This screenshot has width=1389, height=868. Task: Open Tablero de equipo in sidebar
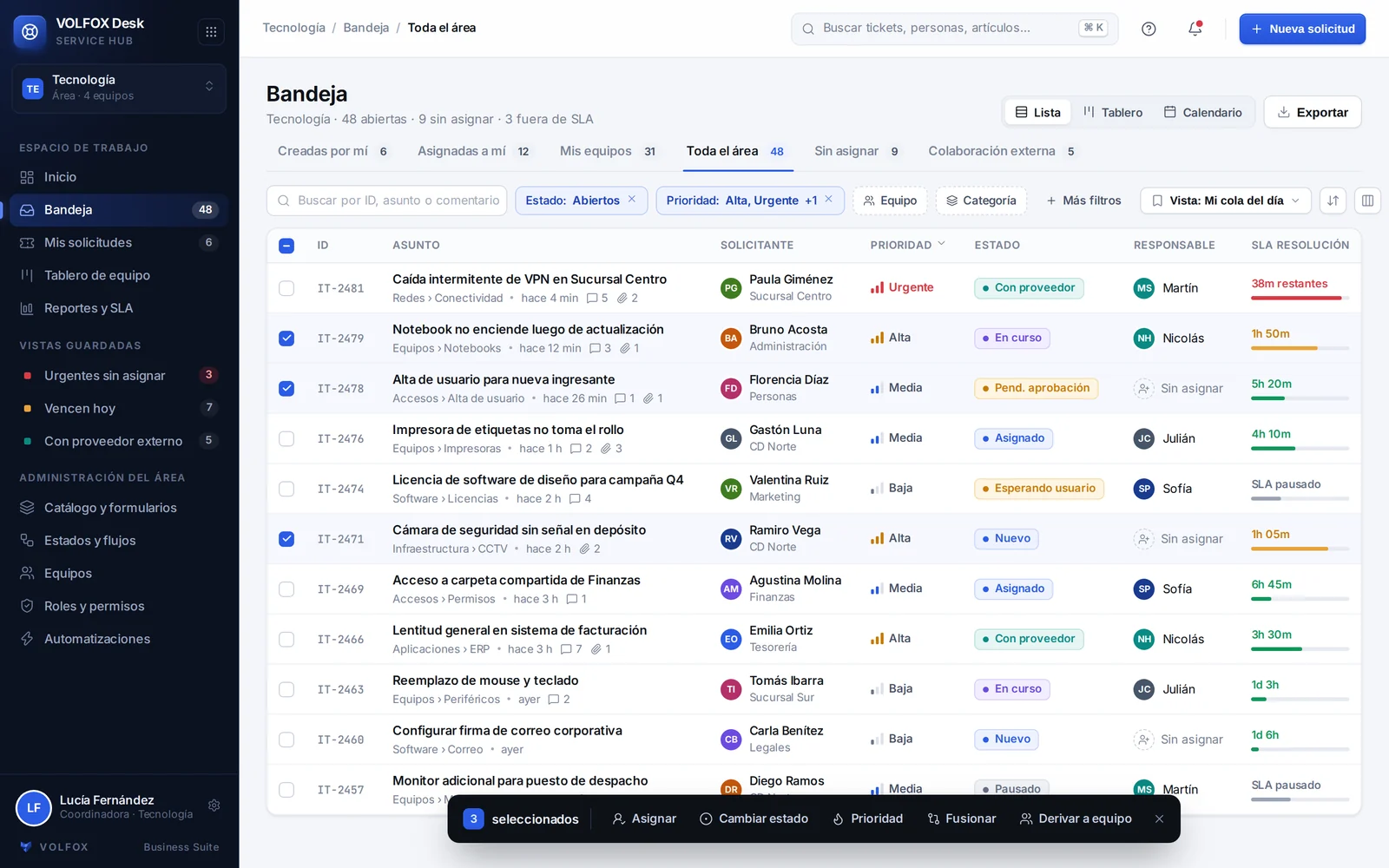(x=119, y=275)
